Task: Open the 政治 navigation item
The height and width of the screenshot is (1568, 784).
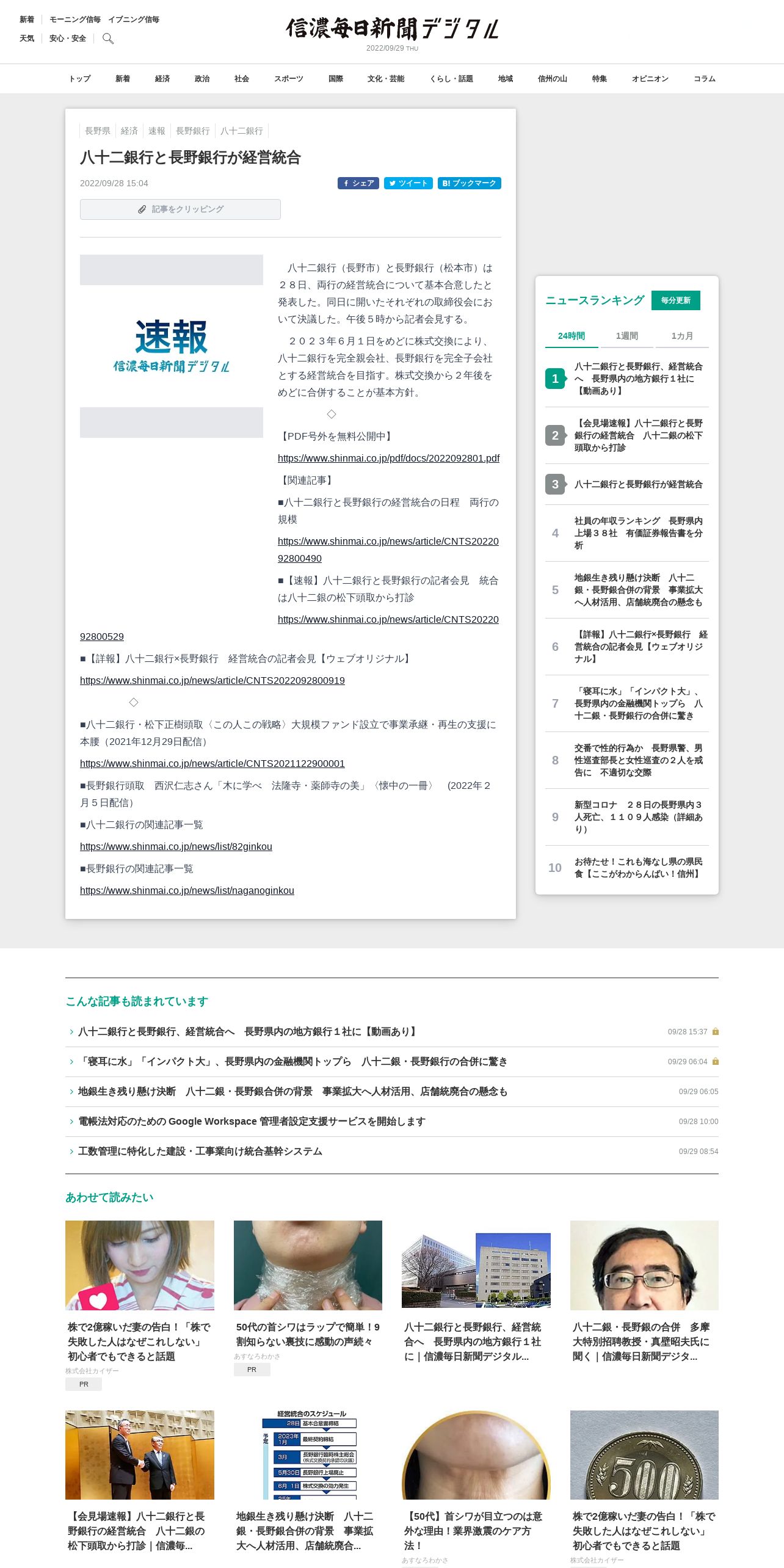Action: (202, 79)
